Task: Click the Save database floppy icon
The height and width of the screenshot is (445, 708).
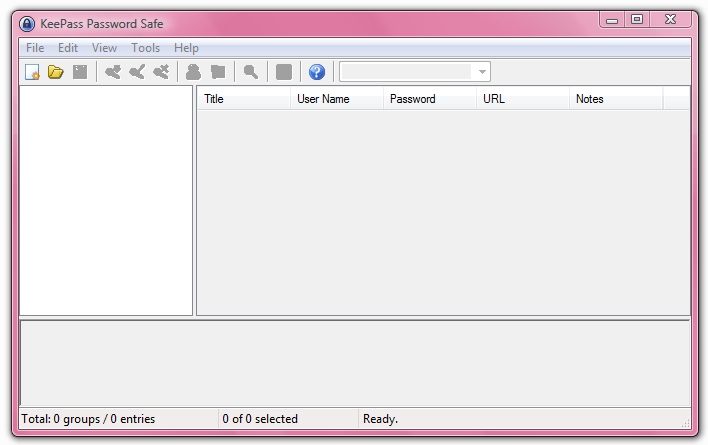Action: click(x=80, y=72)
